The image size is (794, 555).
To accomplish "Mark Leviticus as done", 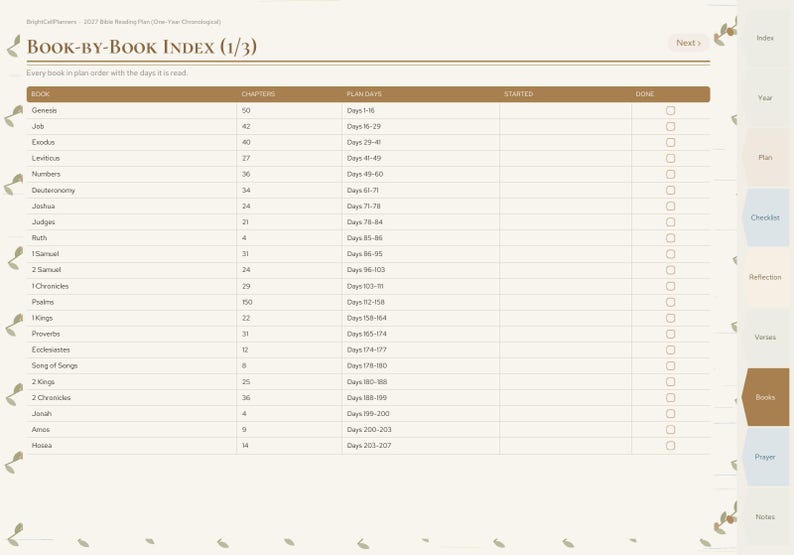I will coord(670,158).
